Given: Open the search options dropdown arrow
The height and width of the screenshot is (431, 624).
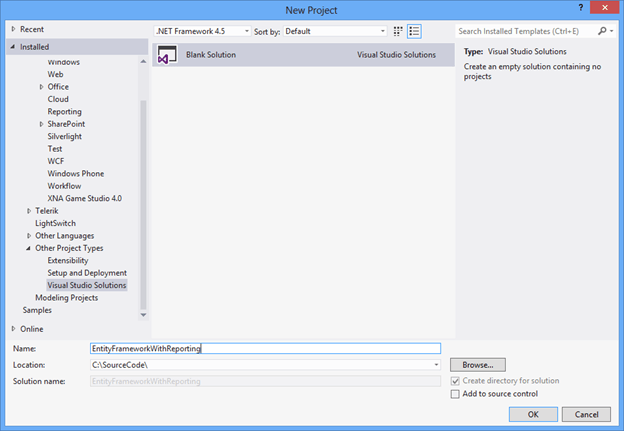Looking at the screenshot, I should [x=612, y=31].
